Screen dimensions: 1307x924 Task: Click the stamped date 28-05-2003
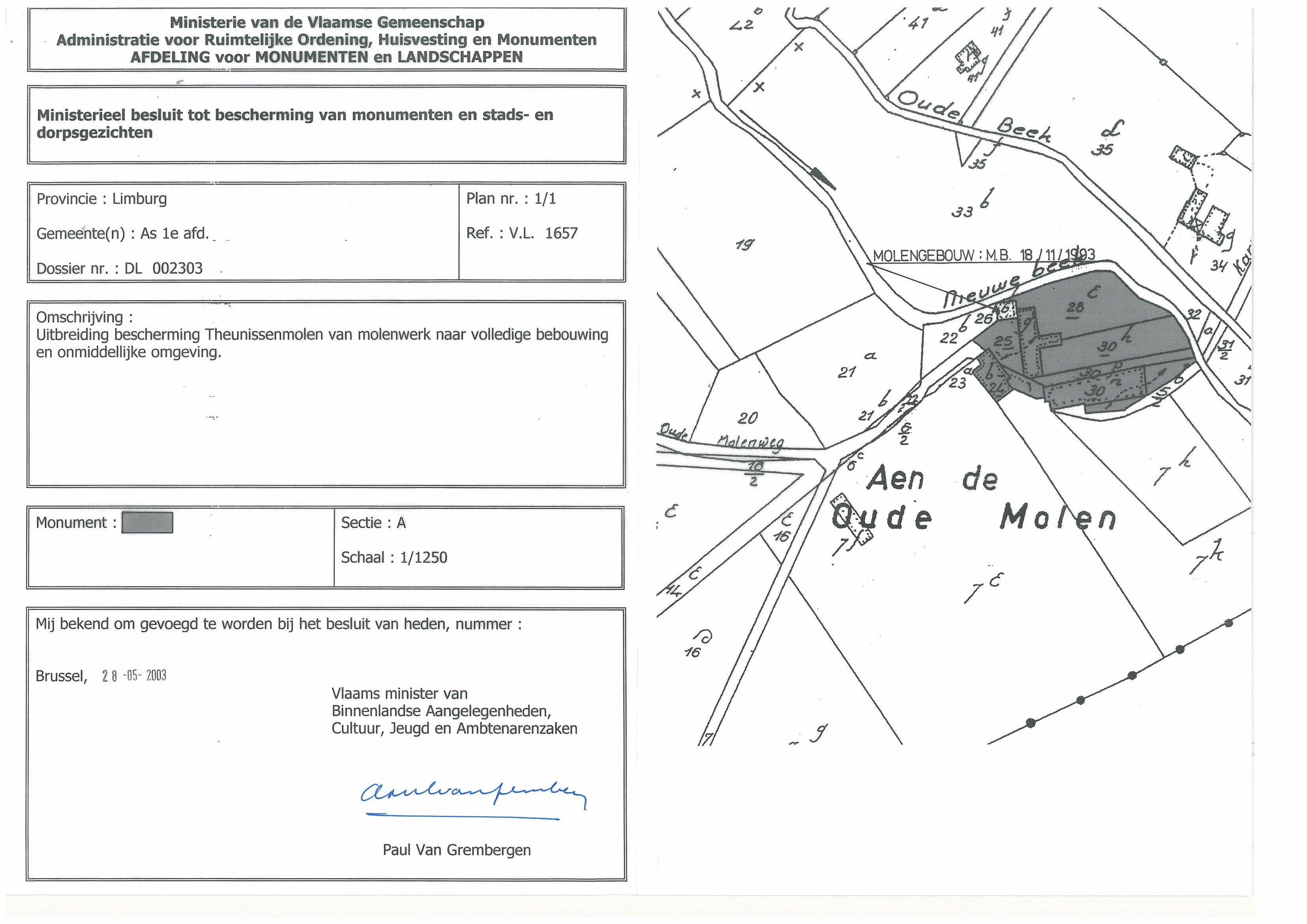134,676
